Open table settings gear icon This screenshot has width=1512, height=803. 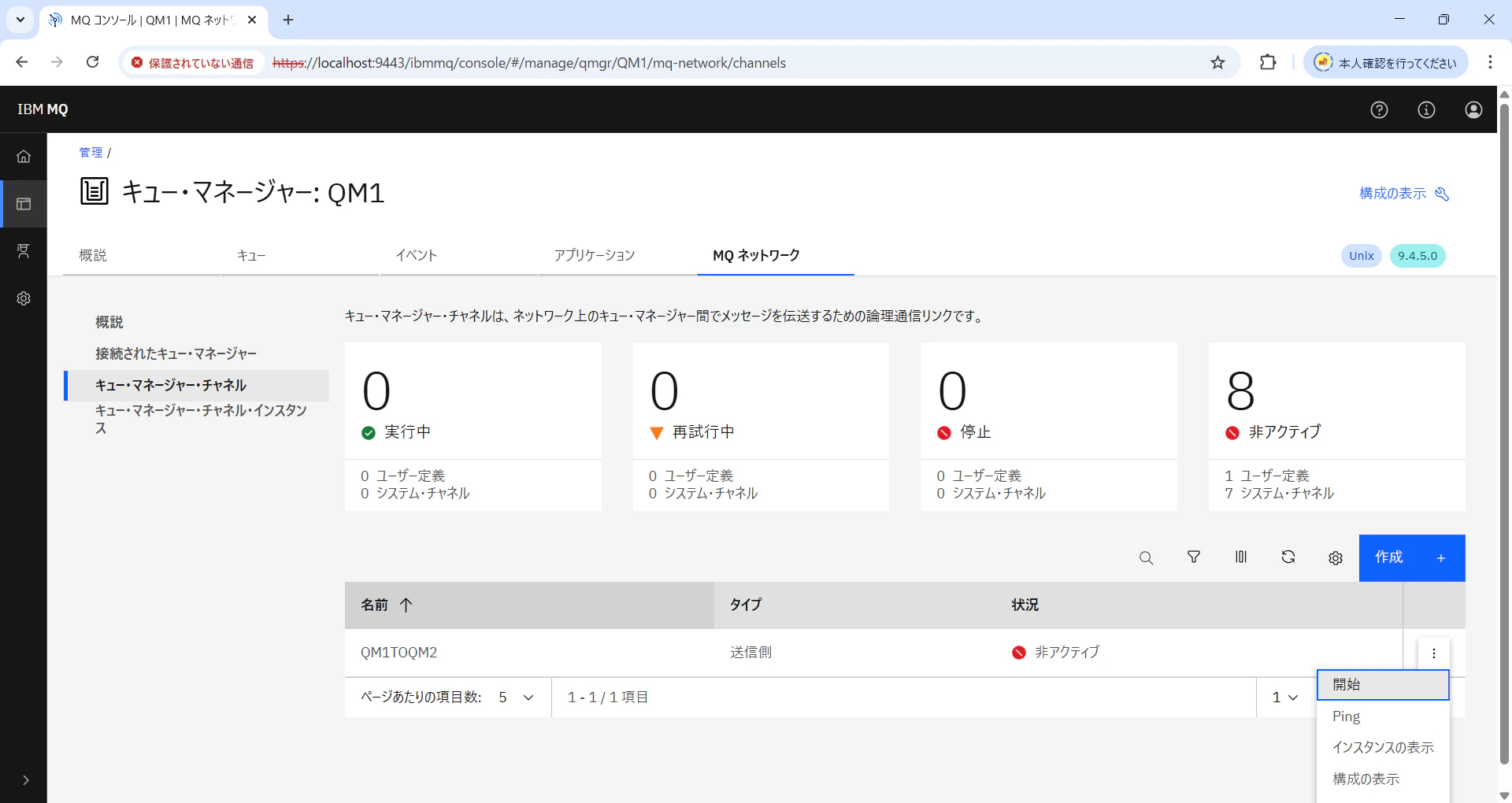tap(1336, 558)
